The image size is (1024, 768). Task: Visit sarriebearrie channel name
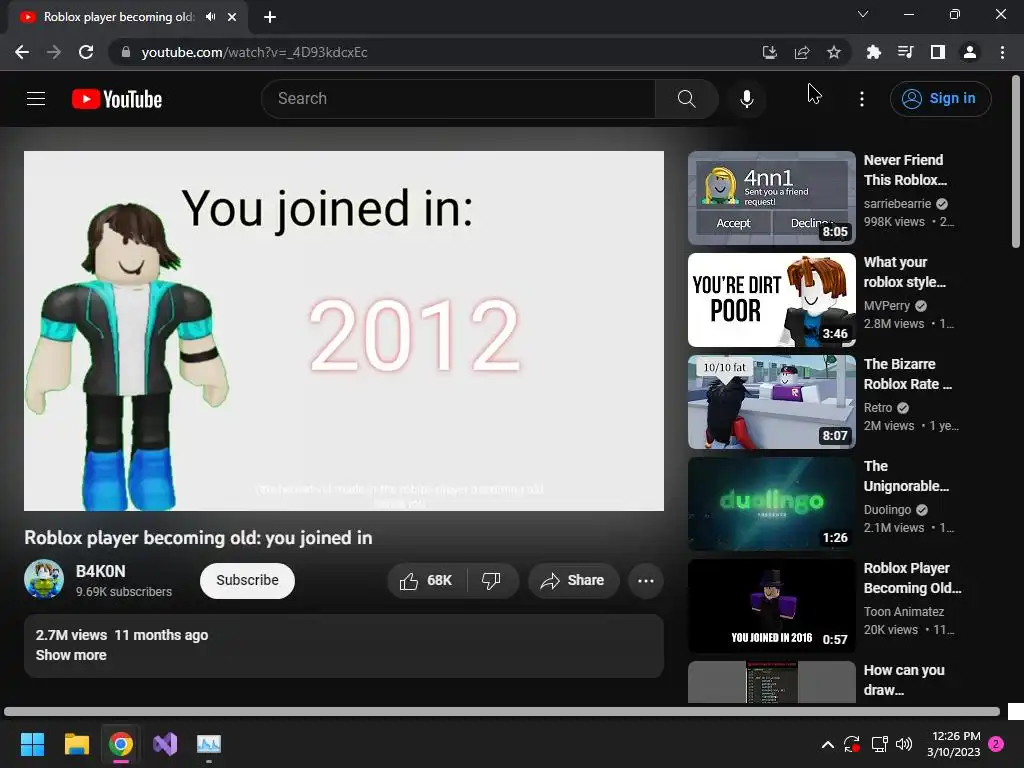[x=897, y=204]
